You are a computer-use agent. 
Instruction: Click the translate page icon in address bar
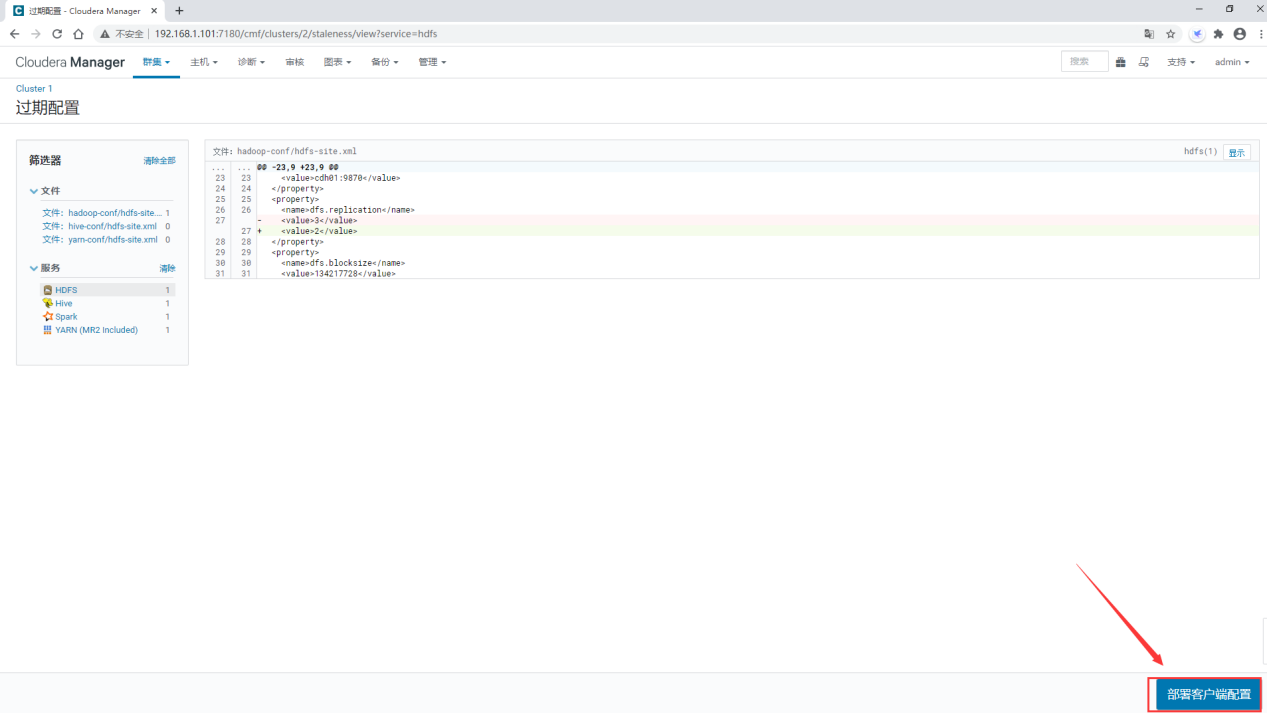pyautogui.click(x=1149, y=33)
